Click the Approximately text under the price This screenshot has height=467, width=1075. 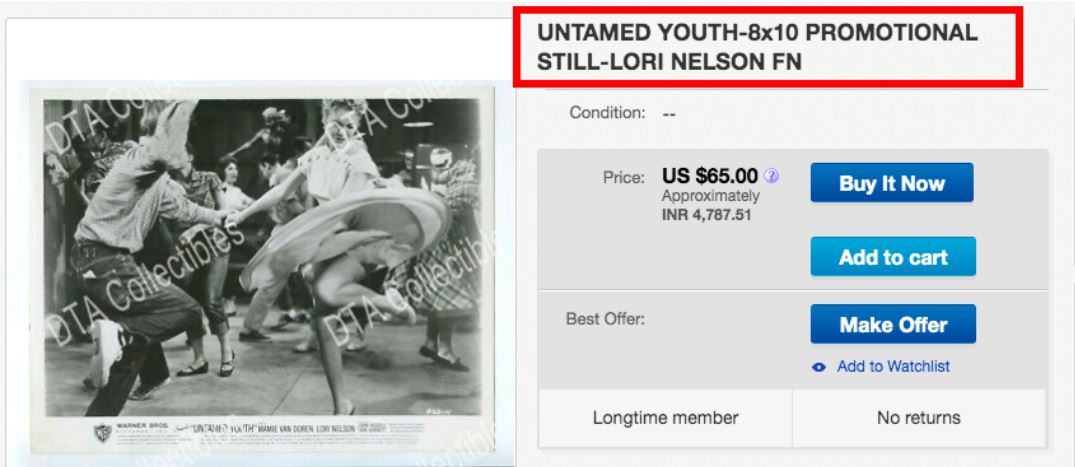coord(710,196)
